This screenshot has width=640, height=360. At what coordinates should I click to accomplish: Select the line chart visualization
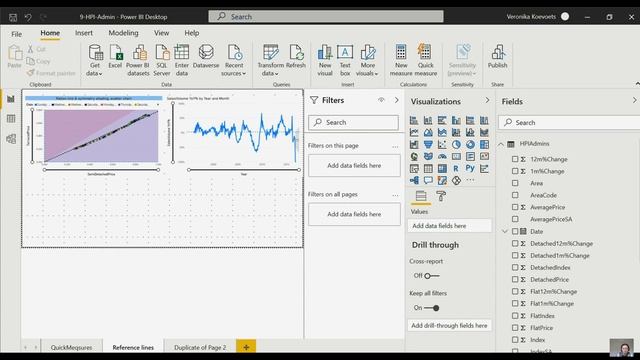pyautogui.click(x=414, y=132)
